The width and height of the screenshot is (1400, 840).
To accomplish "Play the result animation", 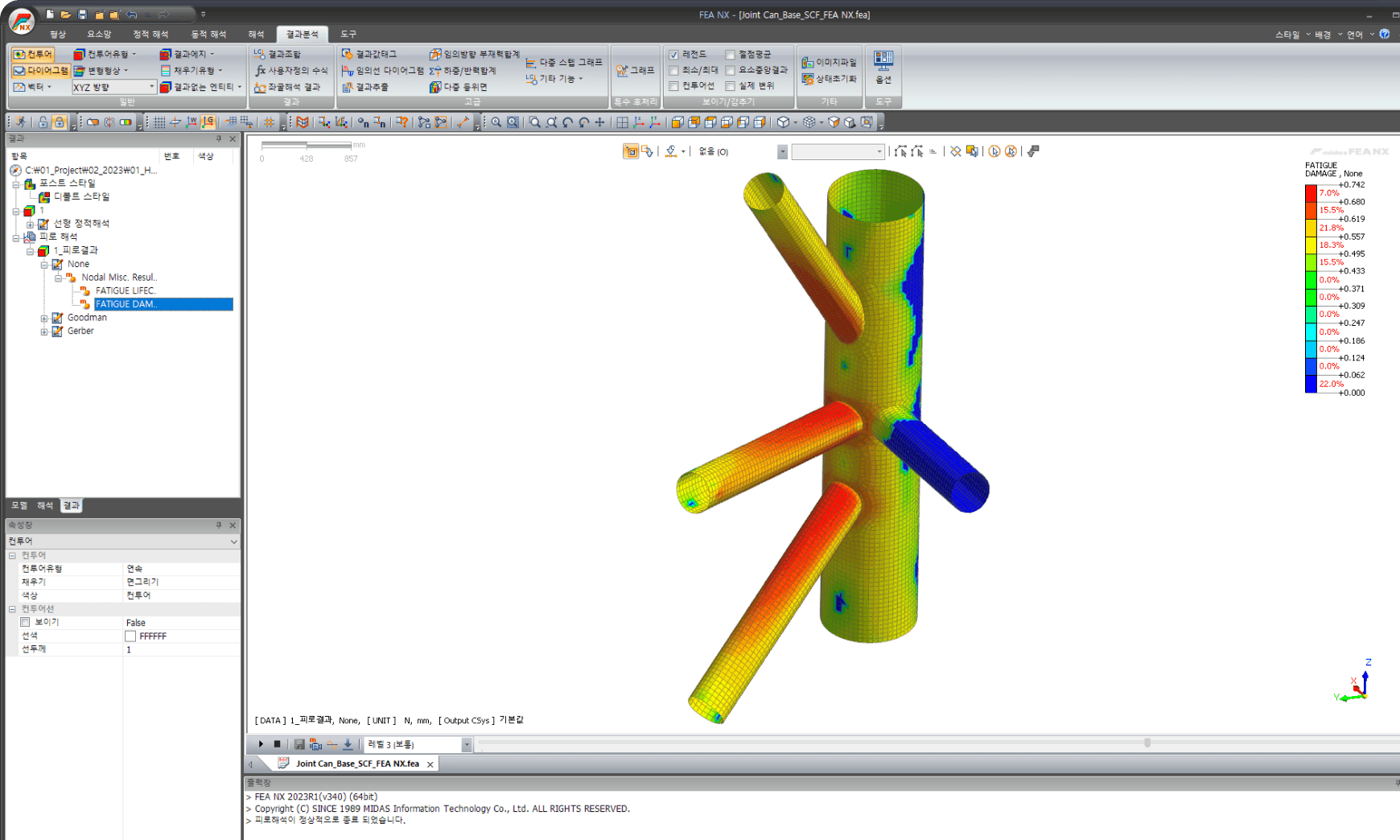I will coord(261,744).
